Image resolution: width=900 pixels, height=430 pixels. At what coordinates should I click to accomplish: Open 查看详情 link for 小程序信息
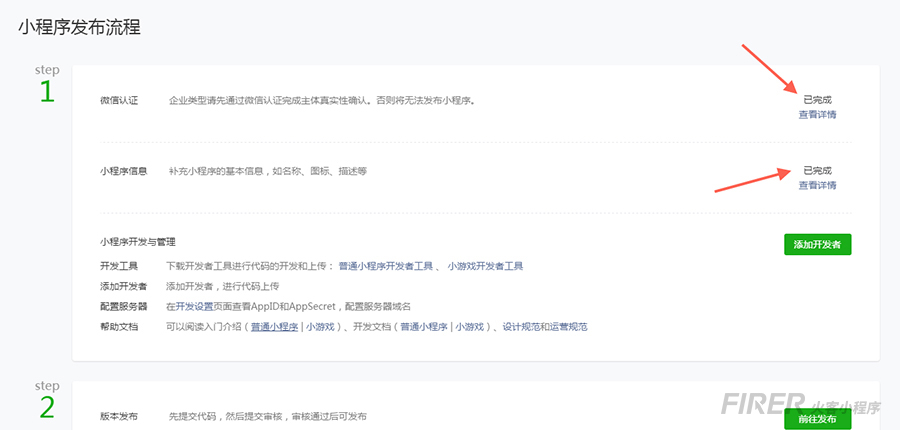pos(817,185)
